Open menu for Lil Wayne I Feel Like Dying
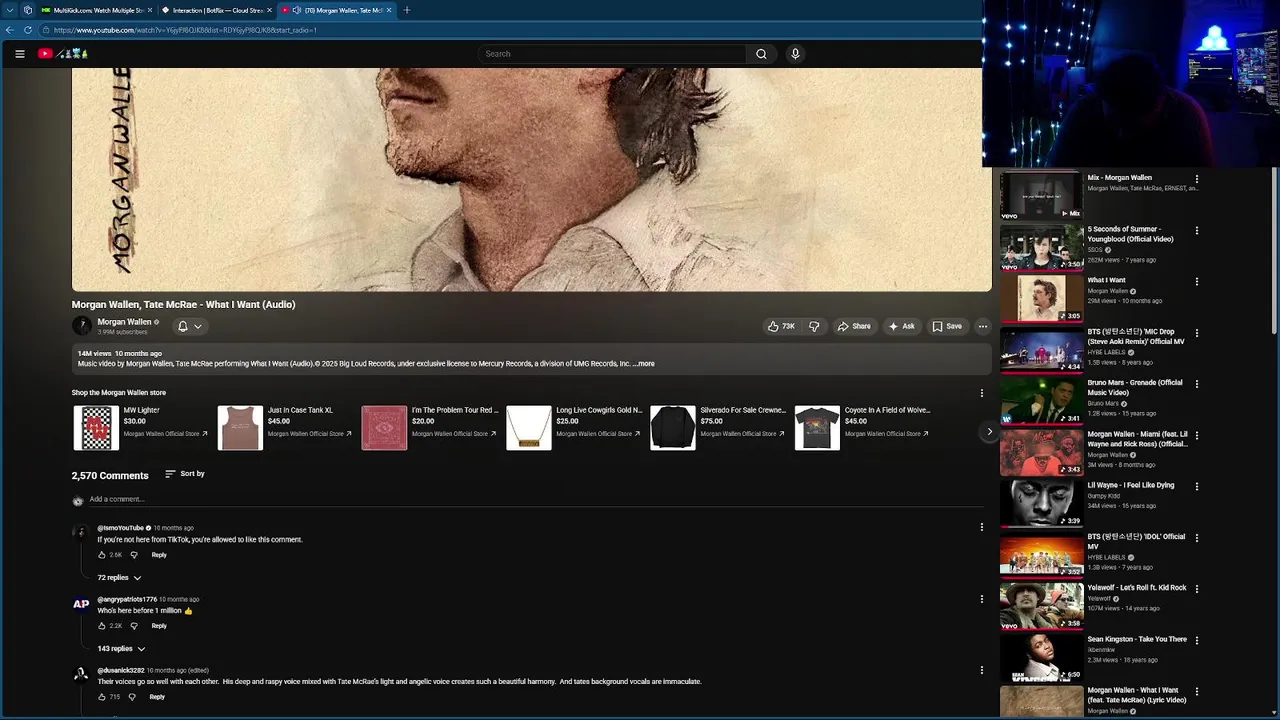 [1196, 487]
